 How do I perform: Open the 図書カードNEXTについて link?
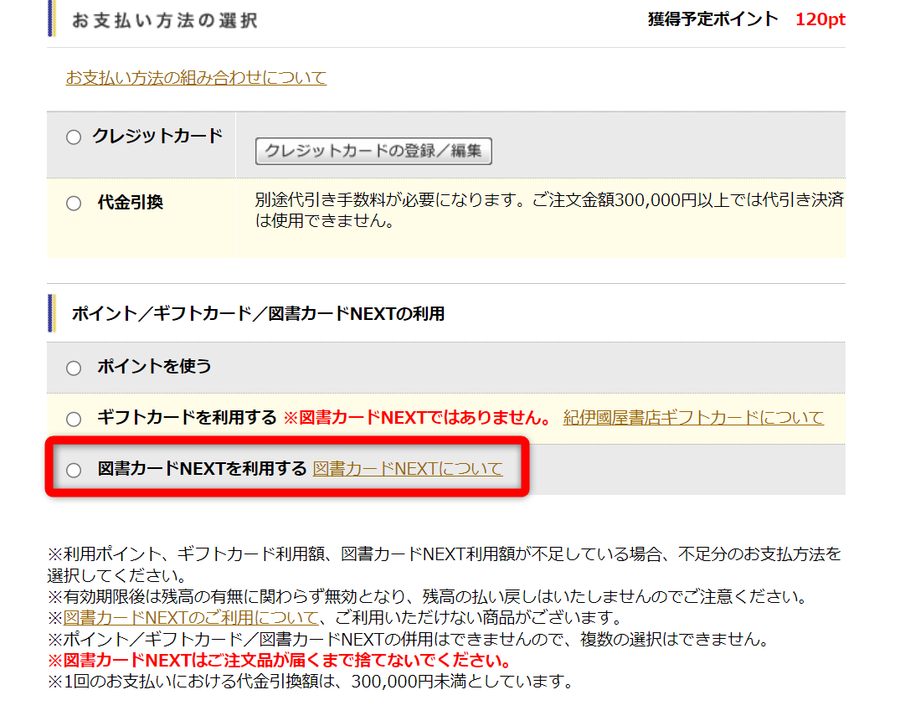click(408, 469)
